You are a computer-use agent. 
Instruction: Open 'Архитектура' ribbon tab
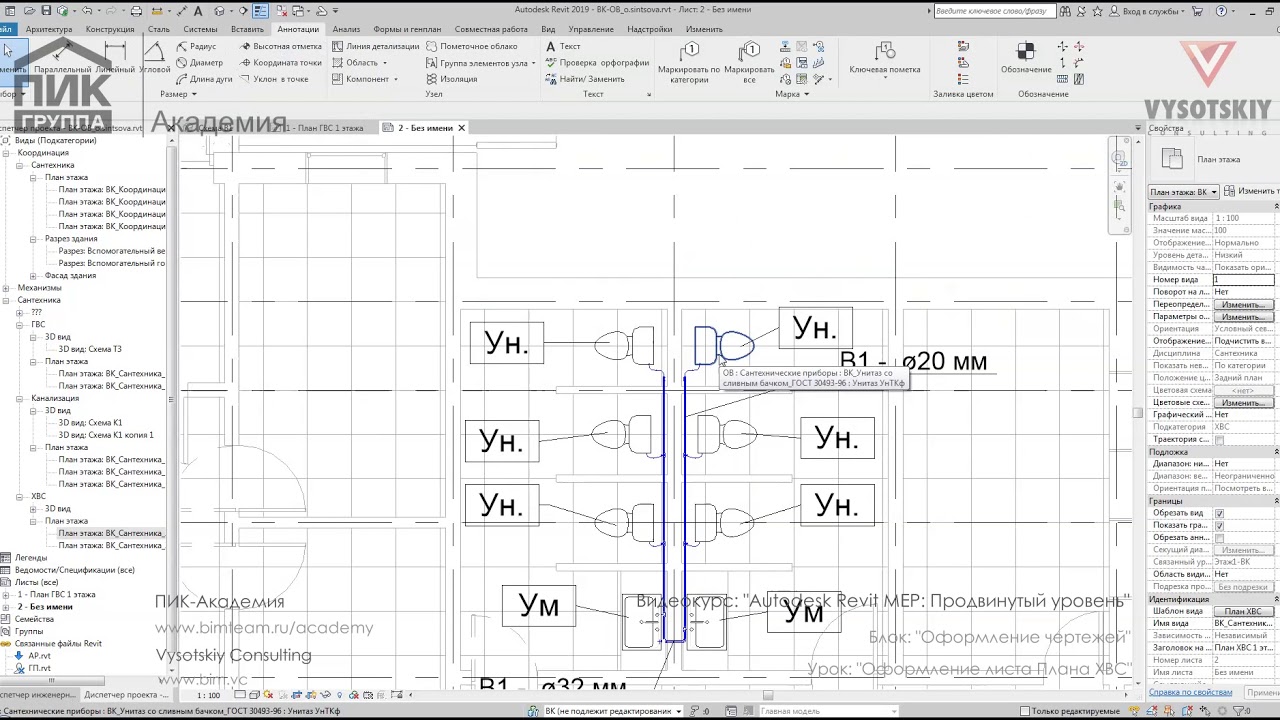(49, 29)
